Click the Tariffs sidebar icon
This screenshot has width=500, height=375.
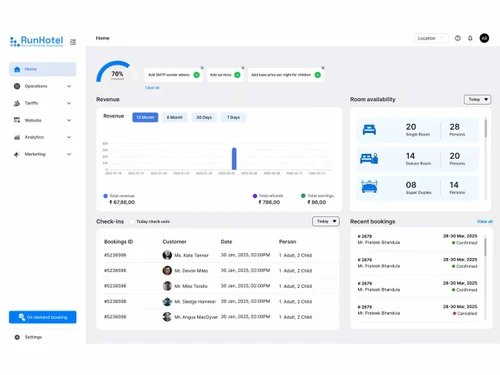coord(17,103)
